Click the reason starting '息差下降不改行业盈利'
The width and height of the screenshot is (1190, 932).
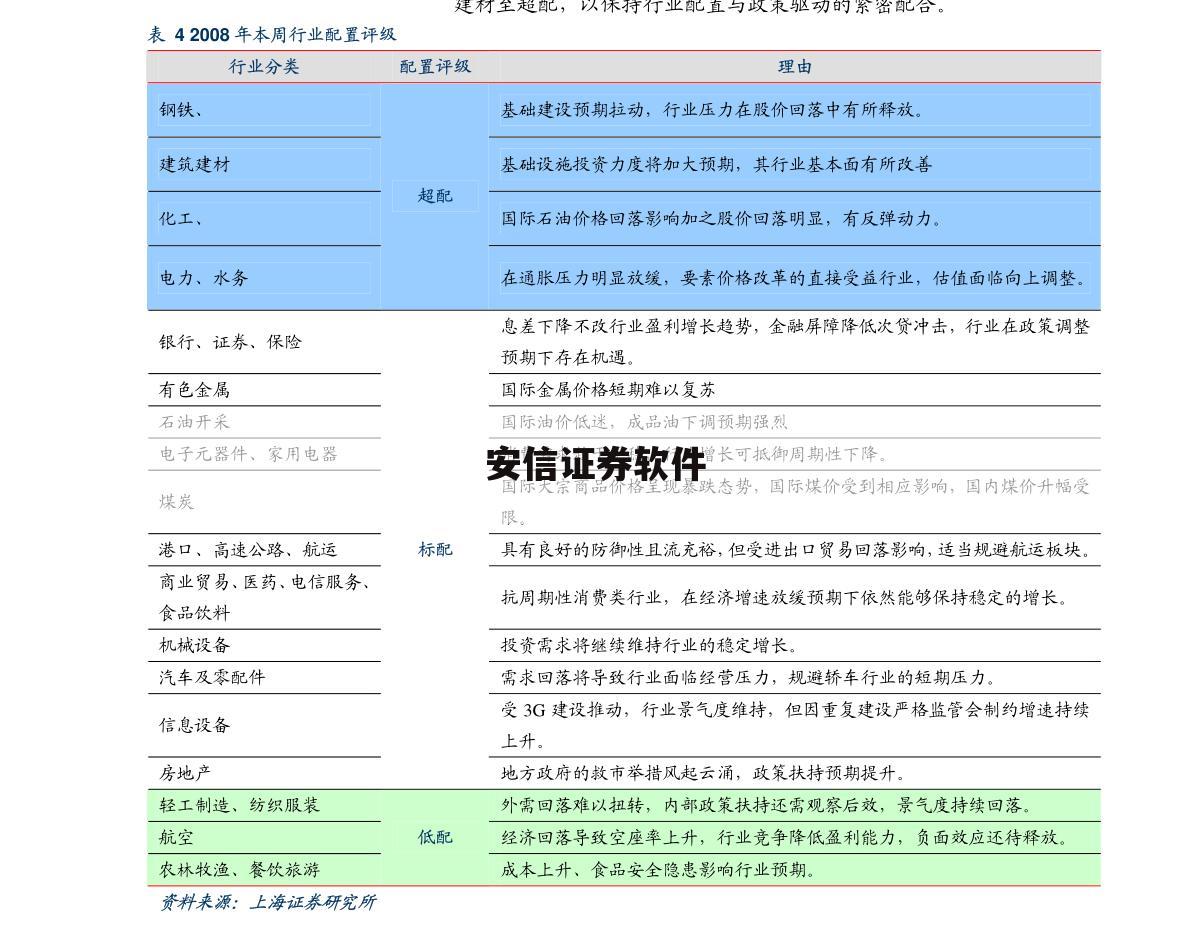(x=795, y=342)
